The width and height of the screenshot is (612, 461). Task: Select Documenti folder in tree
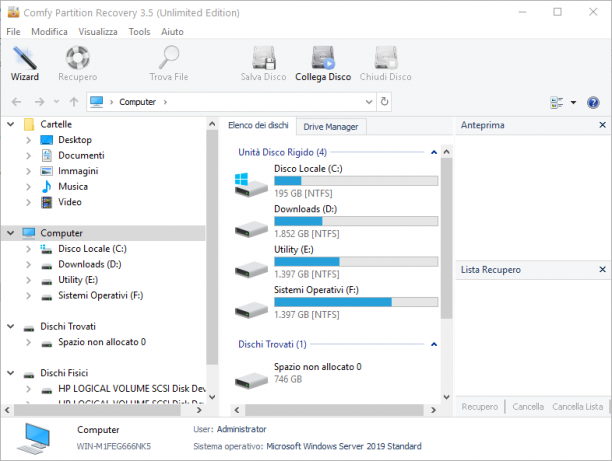coord(81,155)
